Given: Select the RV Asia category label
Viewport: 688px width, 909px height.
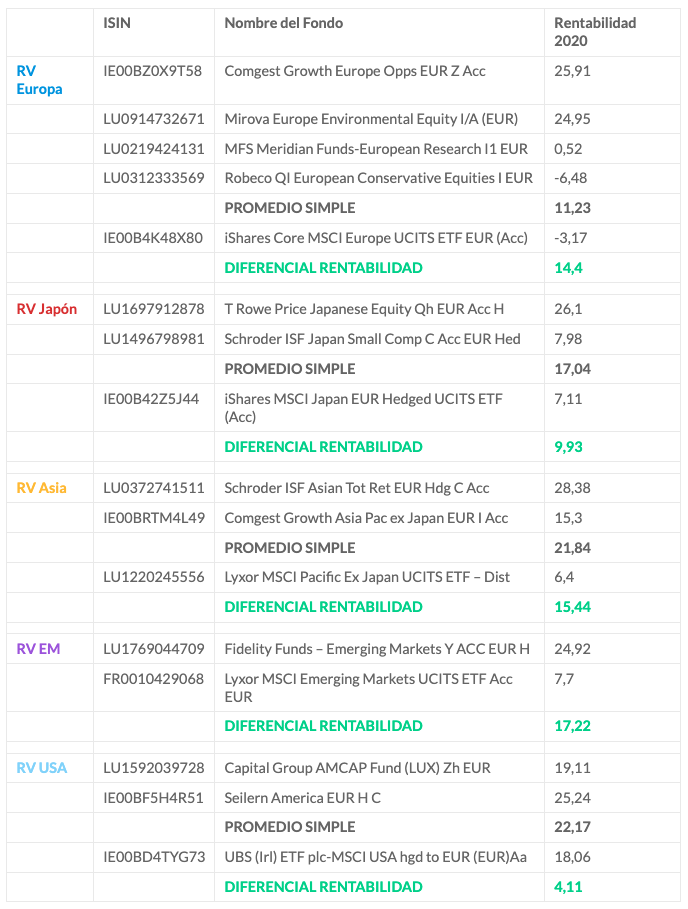Looking at the screenshot, I should pos(41,488).
